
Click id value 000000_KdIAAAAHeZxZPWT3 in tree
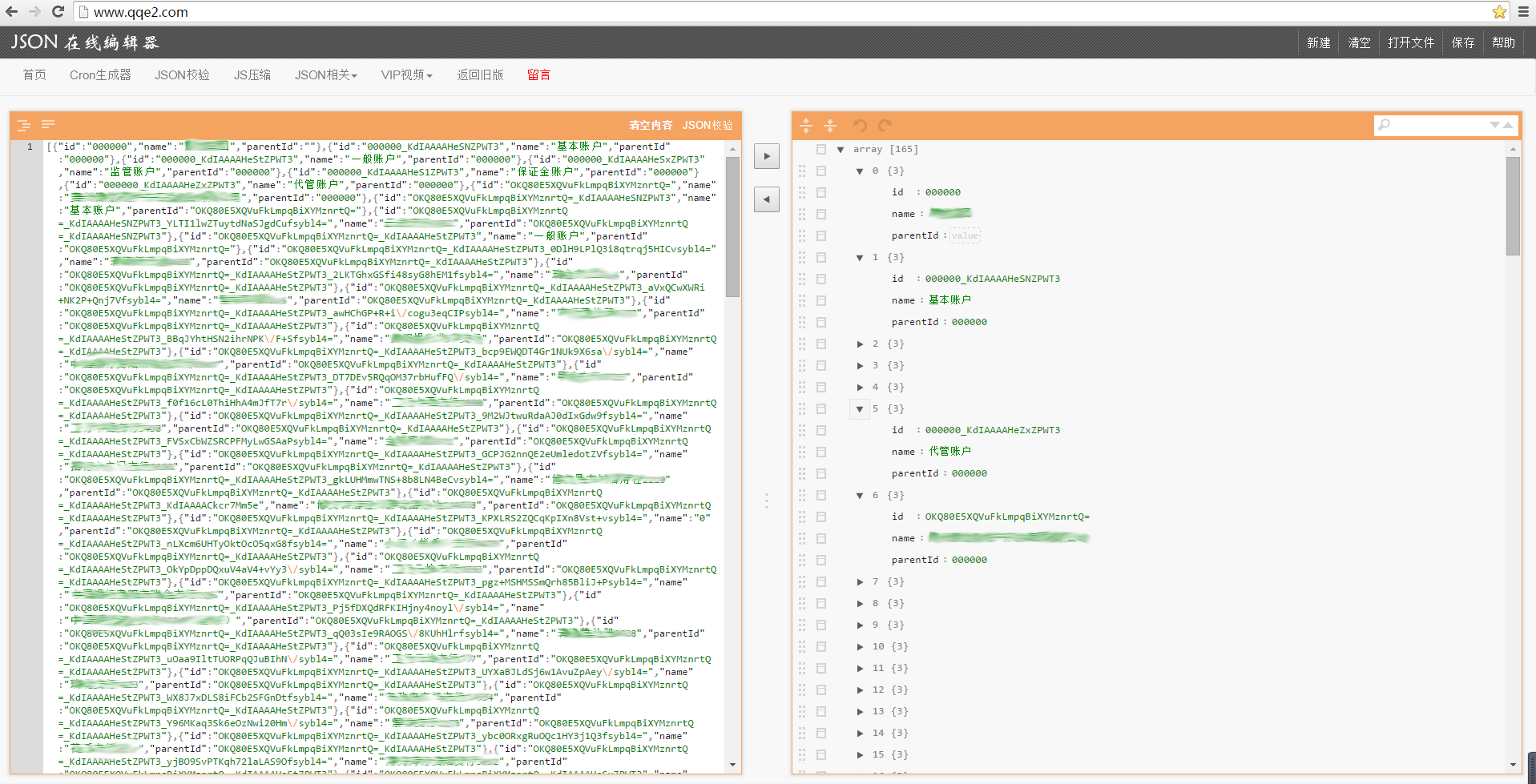tap(992, 430)
